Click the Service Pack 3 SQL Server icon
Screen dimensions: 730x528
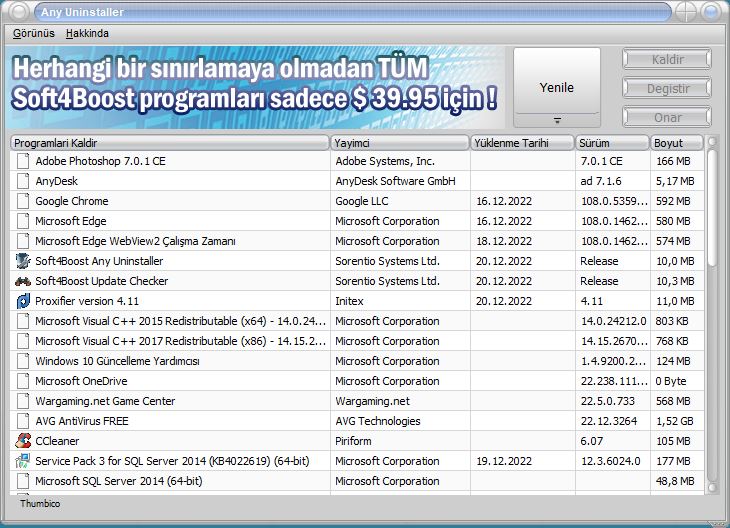(23, 461)
